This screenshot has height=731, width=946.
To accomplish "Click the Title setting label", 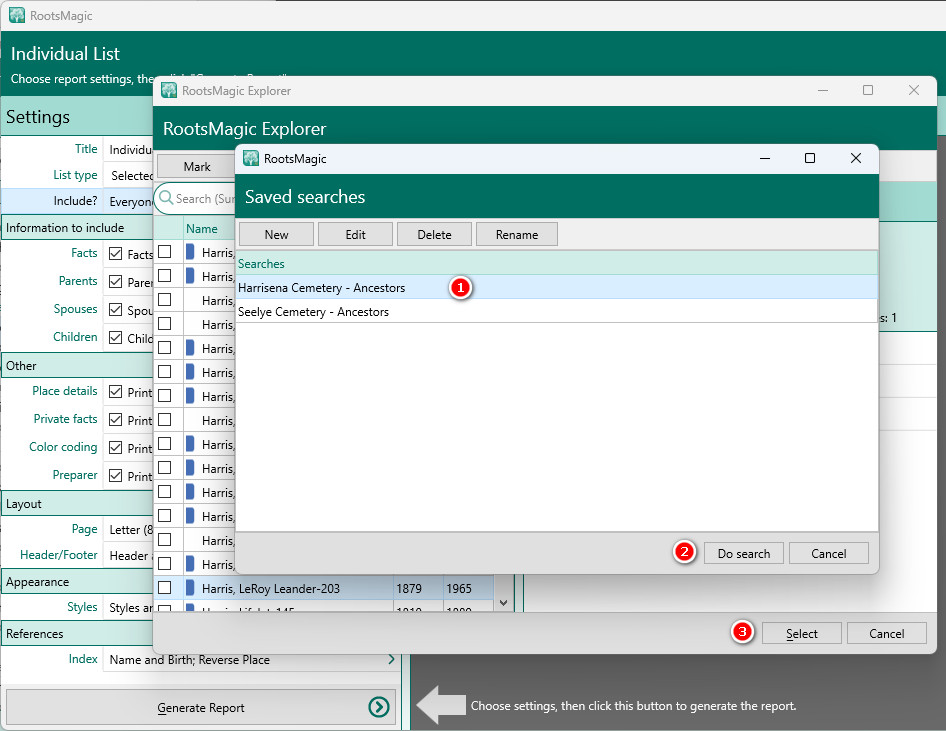I will coord(86,148).
